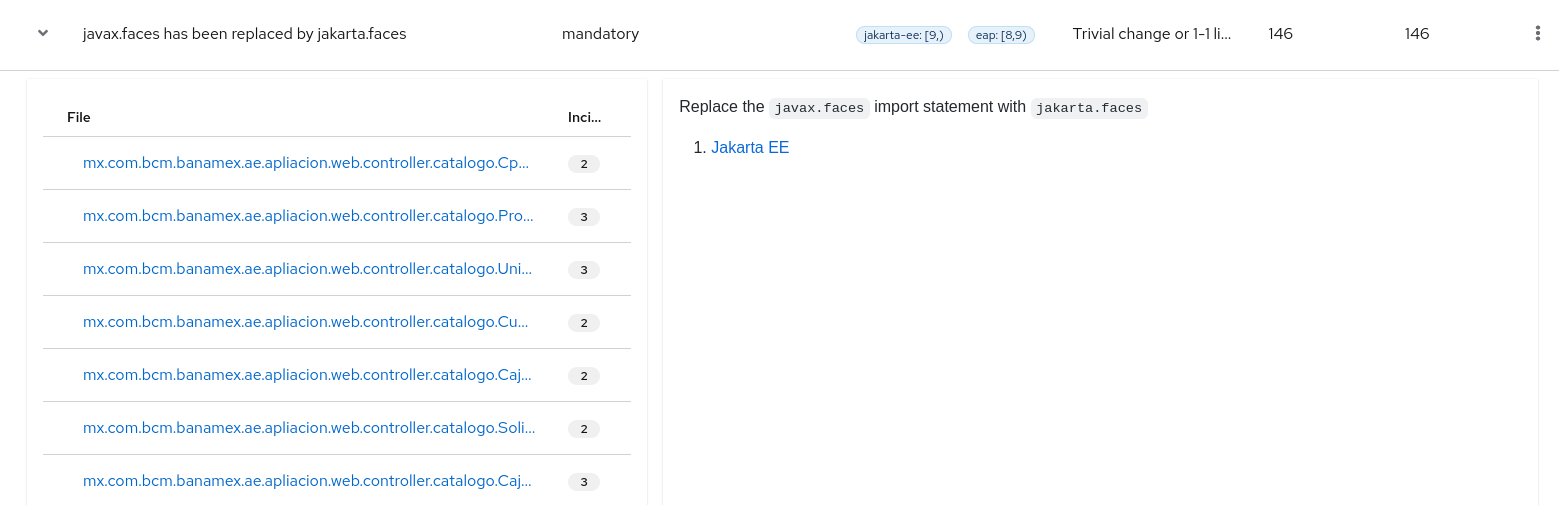The width and height of the screenshot is (1559, 505).
Task: Open the catalogo.Caj... file with 2 incidents
Action: click(x=307, y=374)
